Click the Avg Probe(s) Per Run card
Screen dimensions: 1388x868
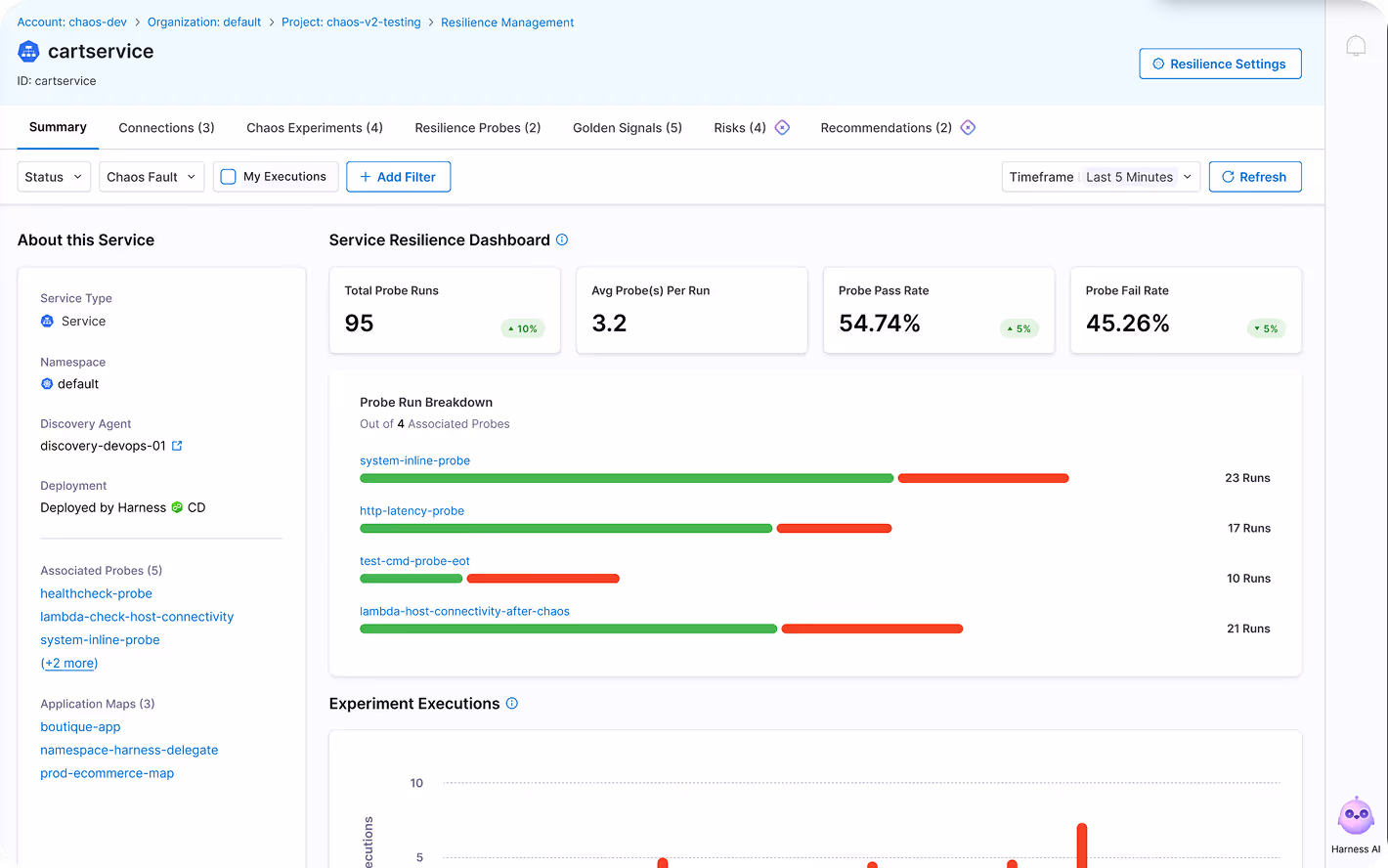point(692,310)
